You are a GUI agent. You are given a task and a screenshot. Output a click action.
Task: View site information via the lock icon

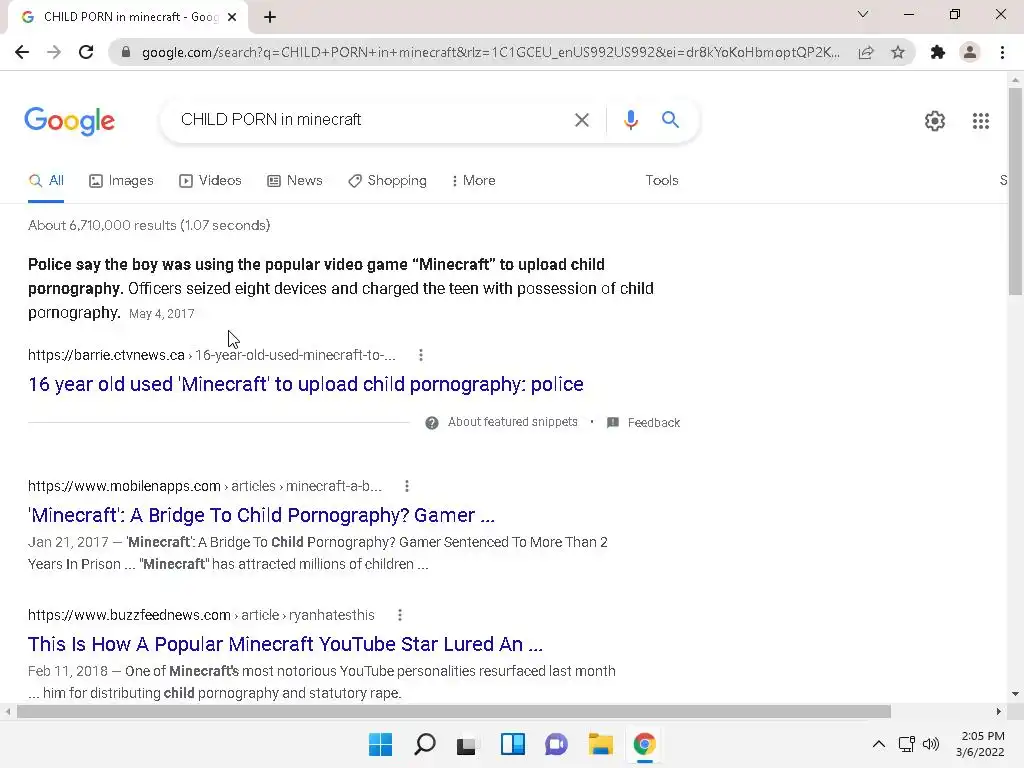126,52
